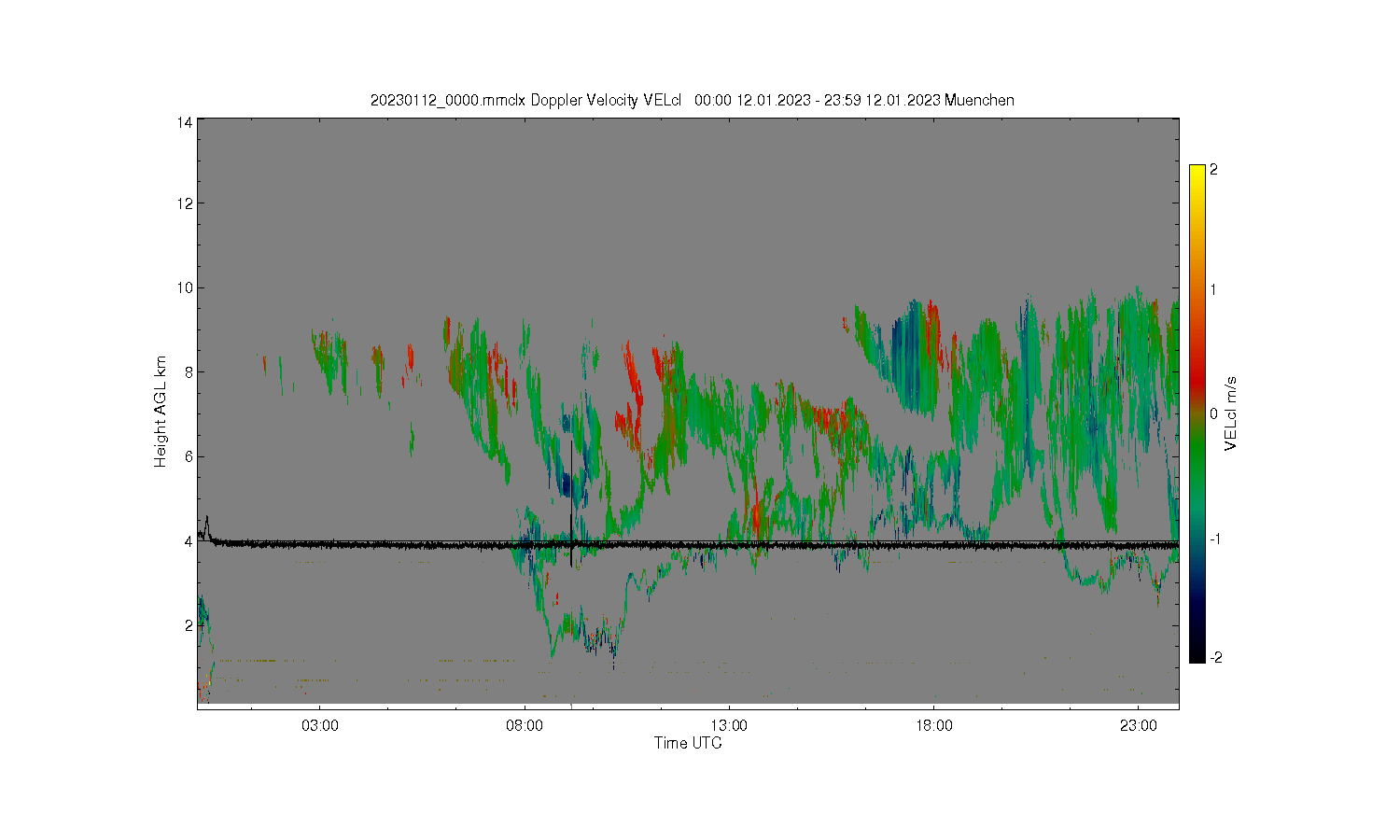Click the height tick label 10
The image size is (1400, 840).
point(185,287)
